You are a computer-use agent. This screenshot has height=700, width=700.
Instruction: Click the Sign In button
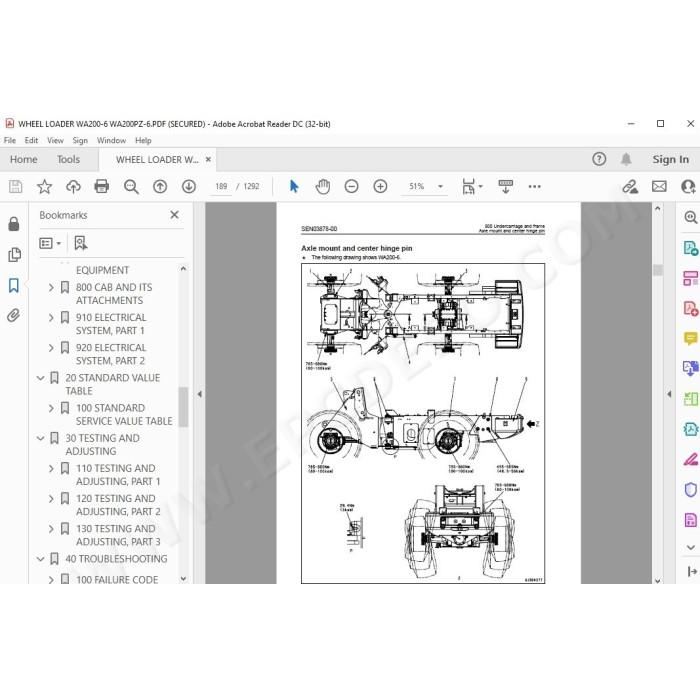click(671, 159)
